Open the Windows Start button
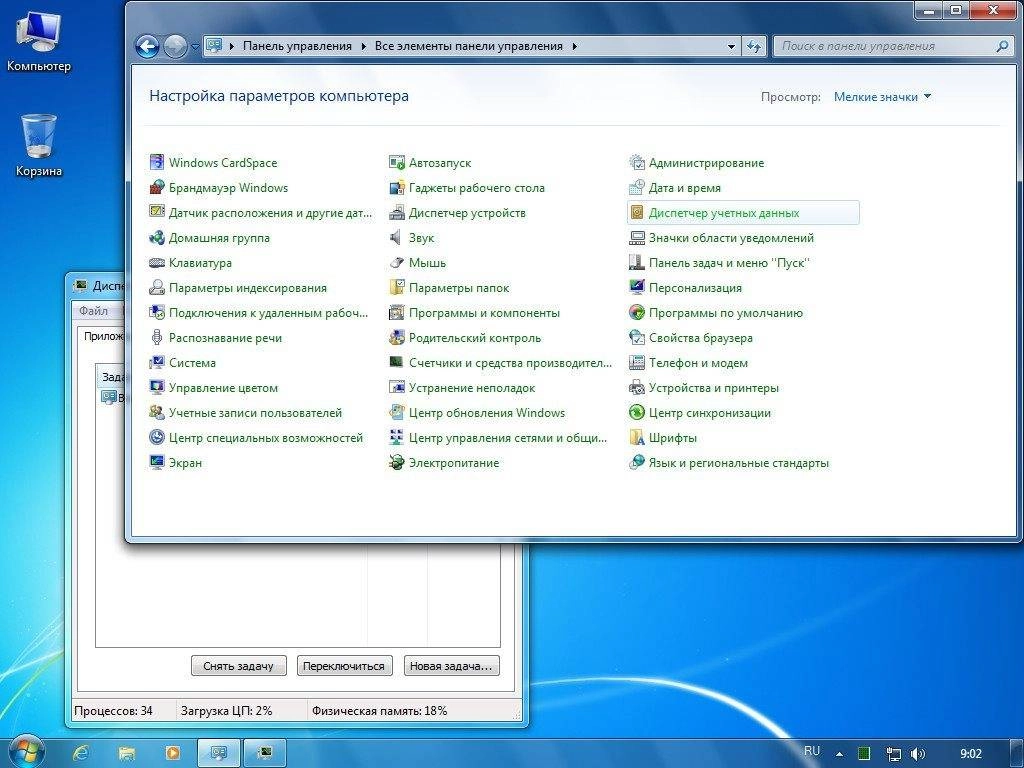The image size is (1024, 768). coord(25,751)
